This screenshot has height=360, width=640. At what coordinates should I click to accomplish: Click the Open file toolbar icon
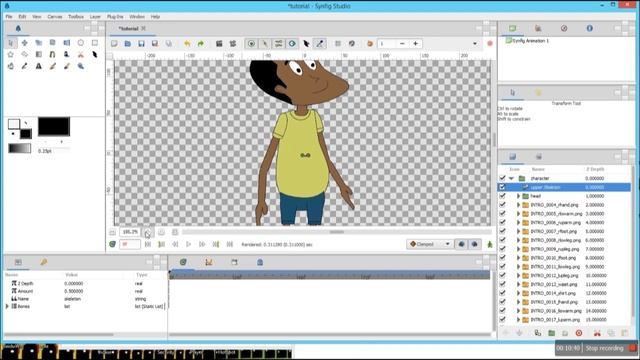coord(128,44)
